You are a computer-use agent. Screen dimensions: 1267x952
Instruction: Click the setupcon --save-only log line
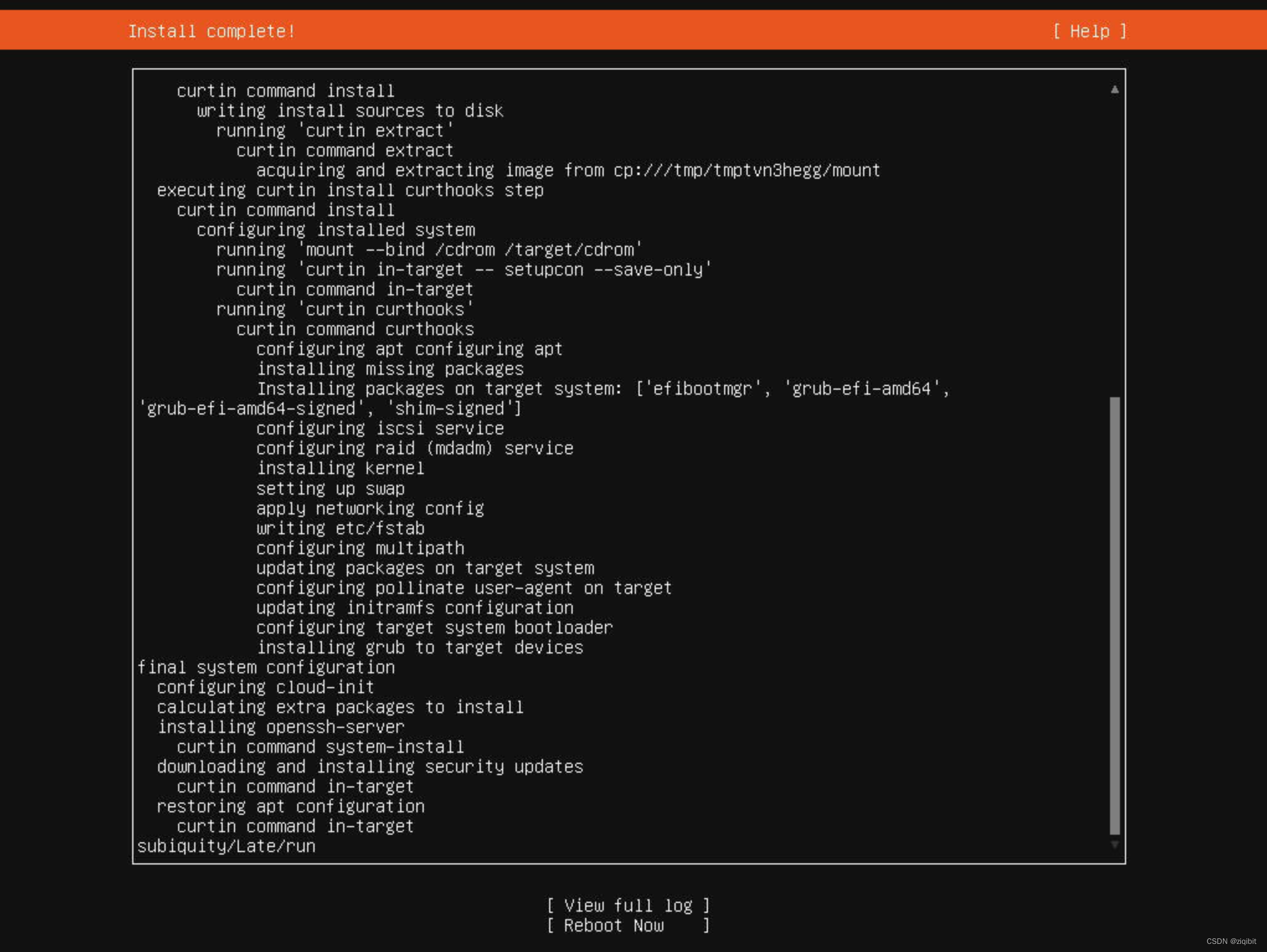pyautogui.click(x=464, y=269)
